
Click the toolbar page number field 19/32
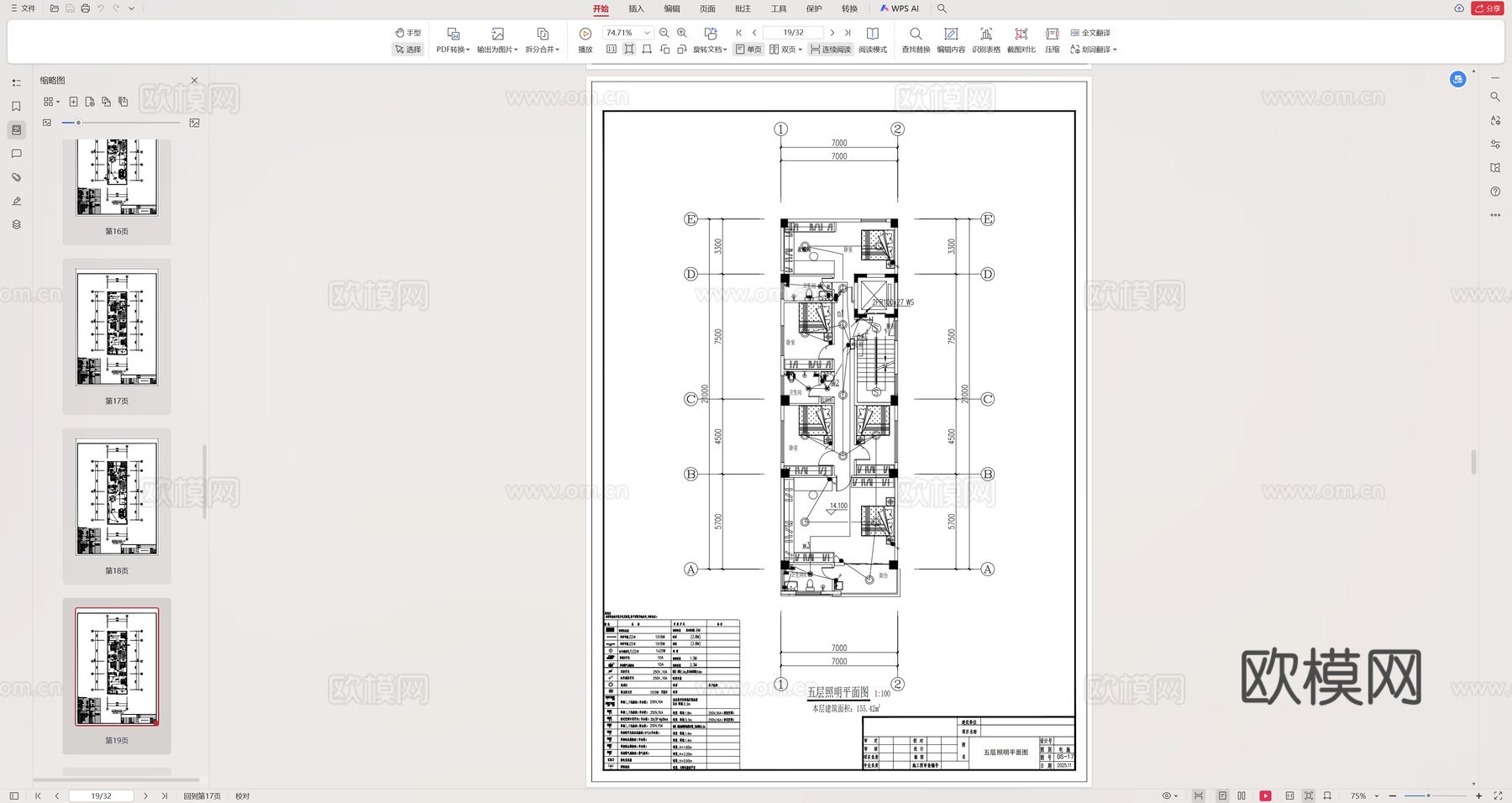point(793,33)
